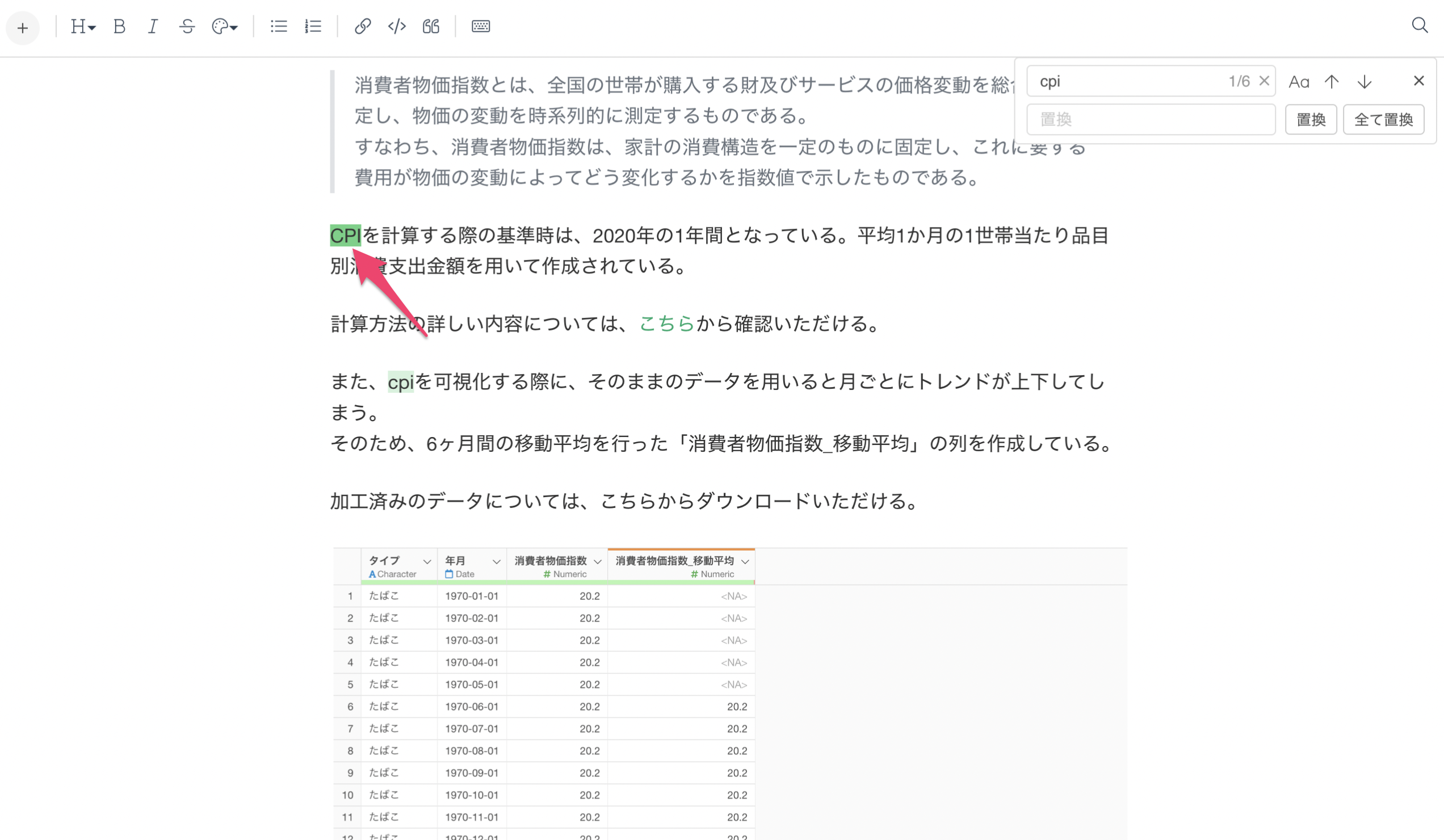This screenshot has height=840, width=1444.
Task: Apply strikethrough formatting
Action: (187, 26)
